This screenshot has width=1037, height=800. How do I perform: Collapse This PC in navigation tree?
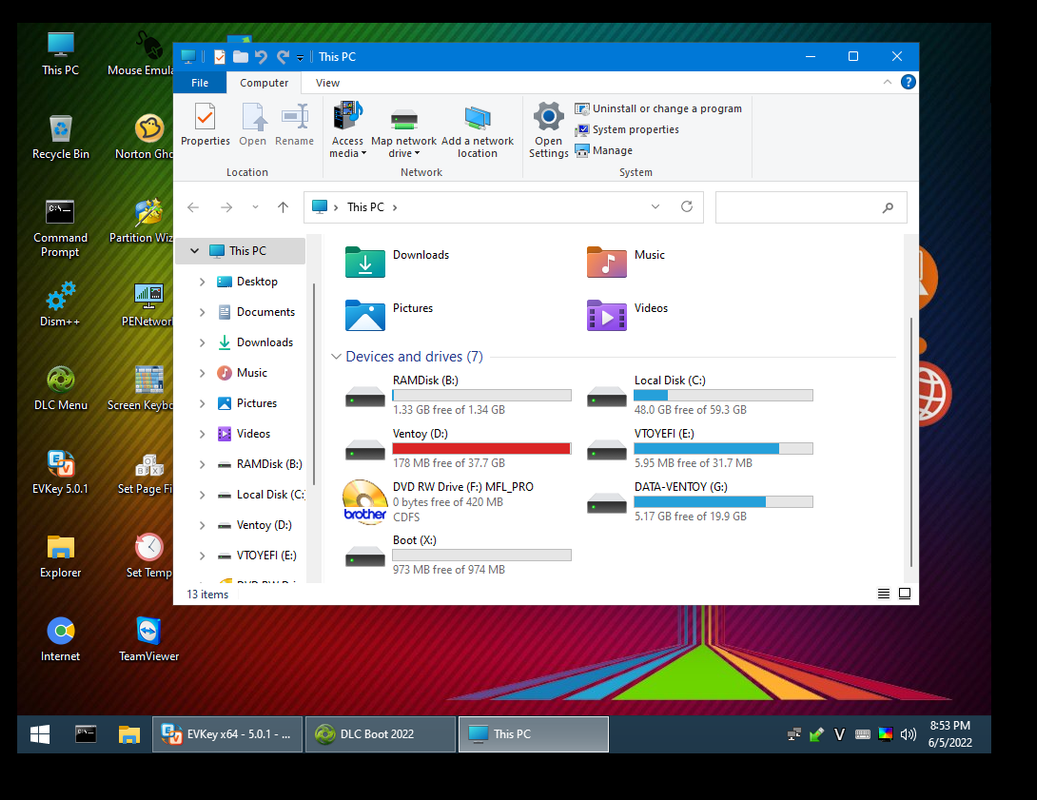pyautogui.click(x=194, y=251)
